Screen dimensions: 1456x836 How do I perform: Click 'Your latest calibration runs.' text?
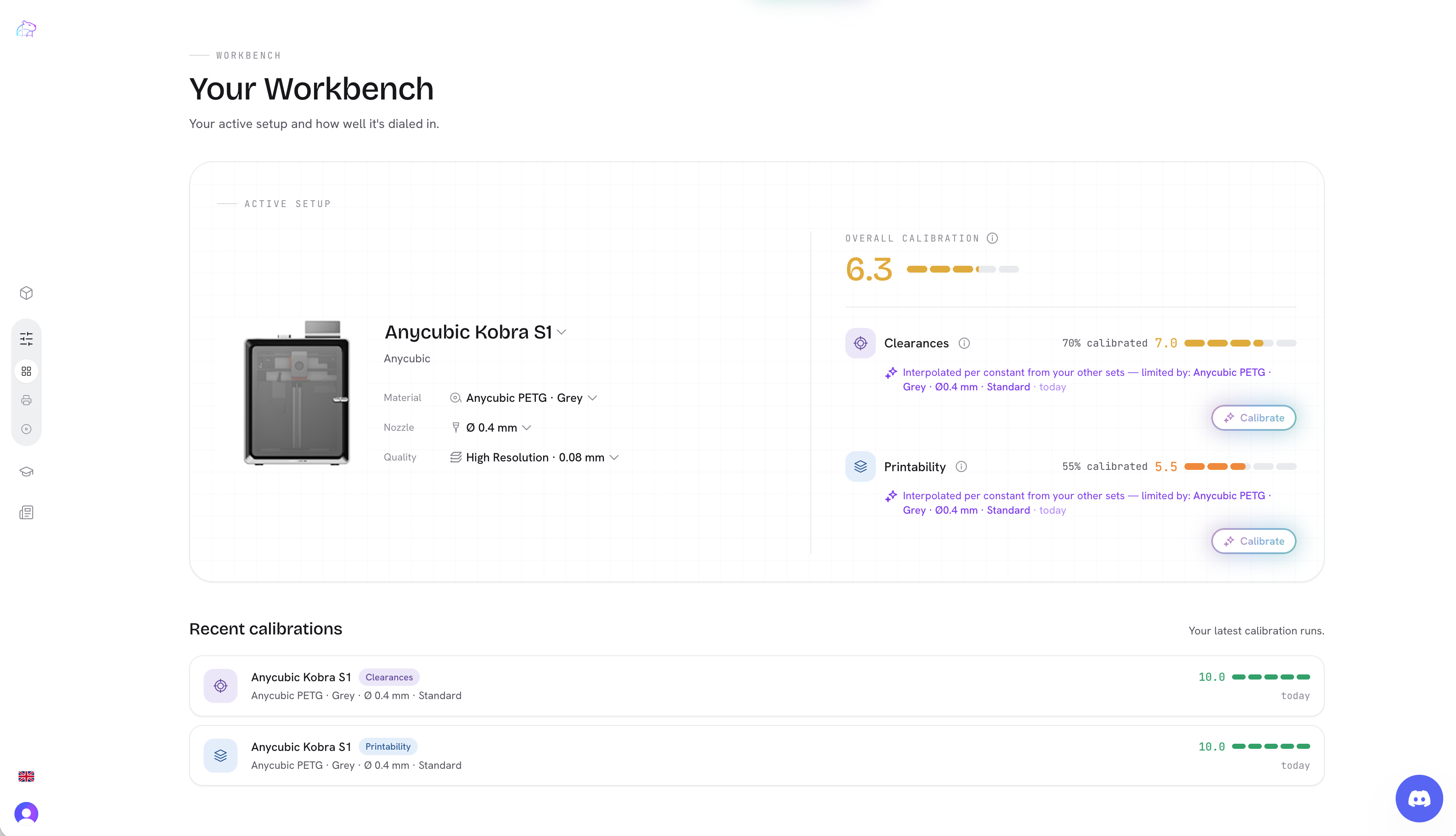(x=1256, y=631)
